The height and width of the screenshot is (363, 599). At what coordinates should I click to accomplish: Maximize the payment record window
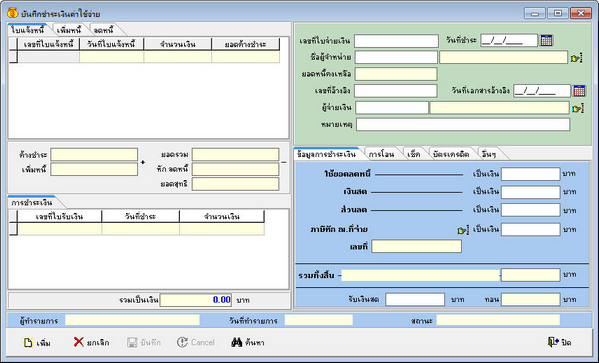[x=558, y=13]
